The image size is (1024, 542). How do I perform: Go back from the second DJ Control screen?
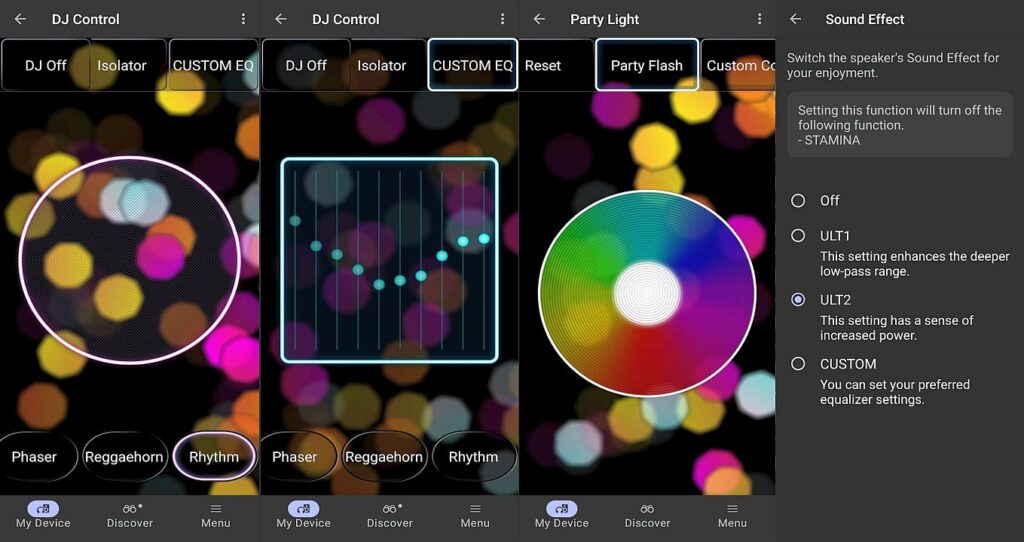point(281,19)
